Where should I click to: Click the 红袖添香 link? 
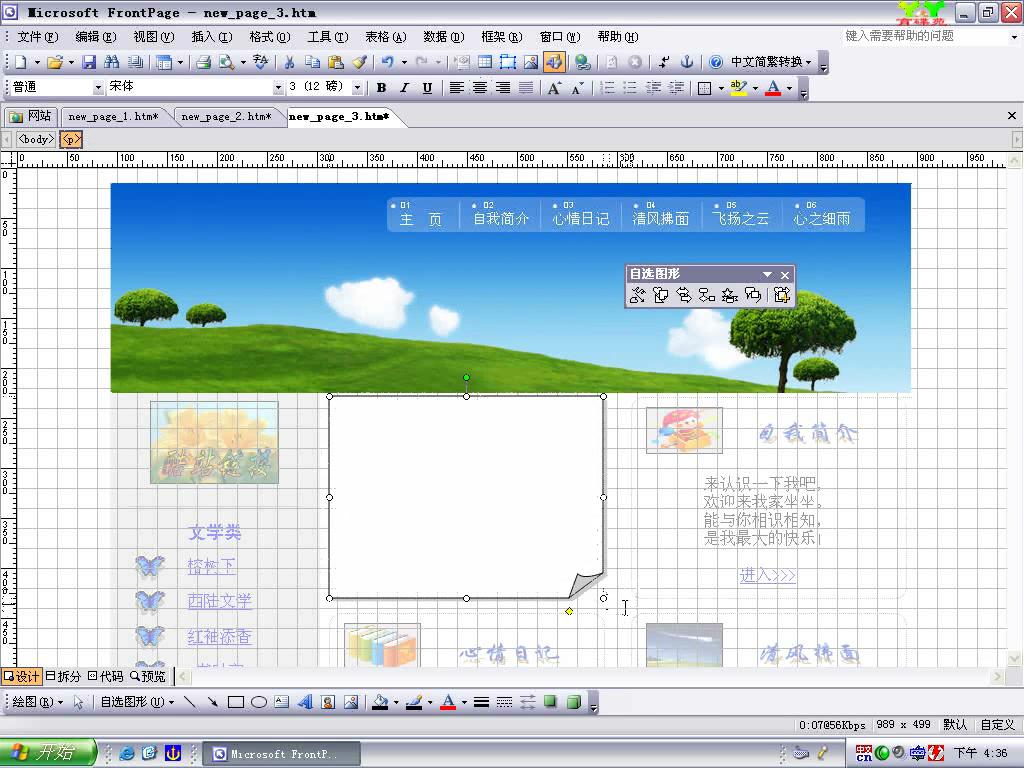(219, 637)
